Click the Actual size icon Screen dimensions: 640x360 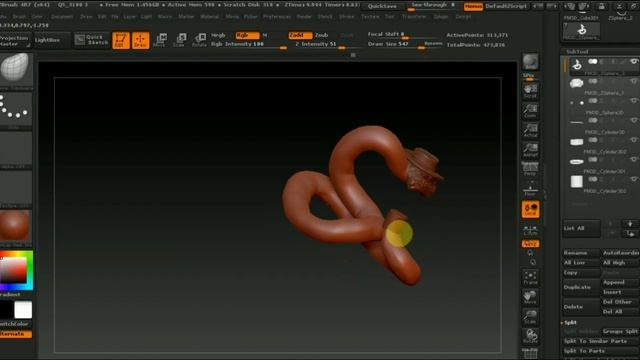(x=531, y=131)
